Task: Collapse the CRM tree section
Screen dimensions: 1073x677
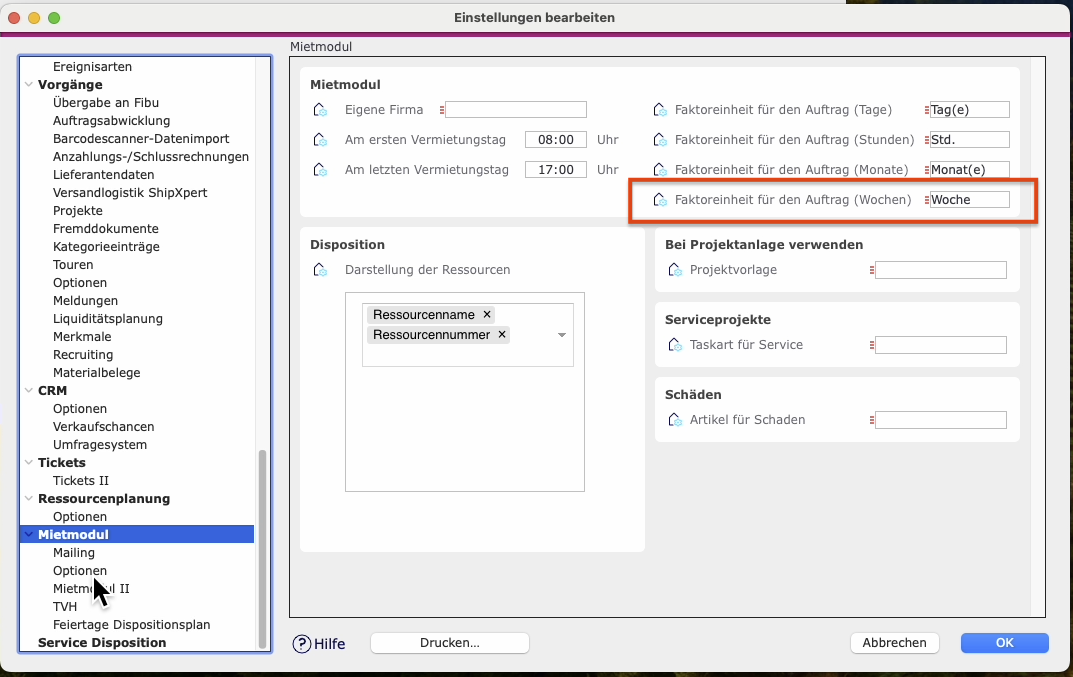Action: tap(29, 390)
